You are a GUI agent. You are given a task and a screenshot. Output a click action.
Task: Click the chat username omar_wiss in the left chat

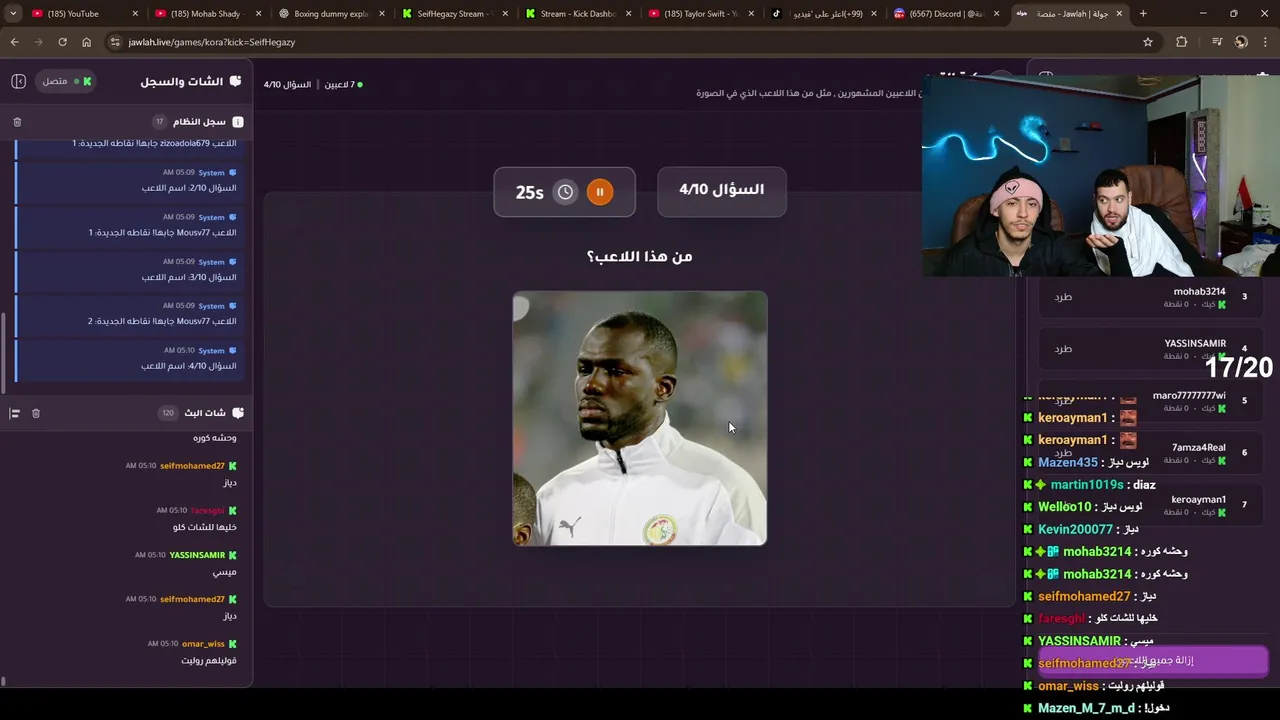point(203,644)
